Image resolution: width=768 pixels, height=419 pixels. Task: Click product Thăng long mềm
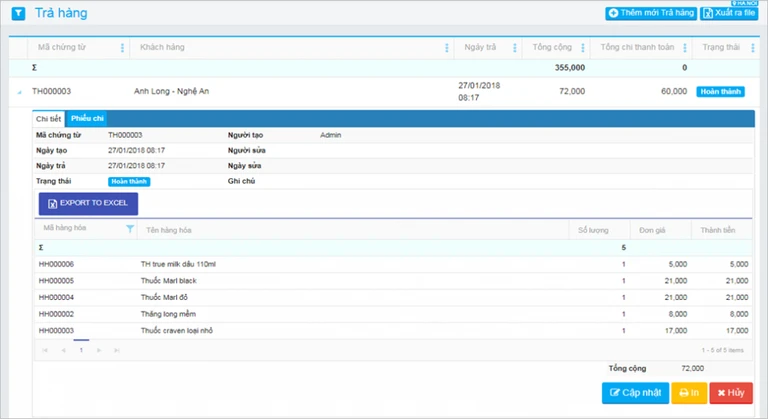tap(168, 314)
